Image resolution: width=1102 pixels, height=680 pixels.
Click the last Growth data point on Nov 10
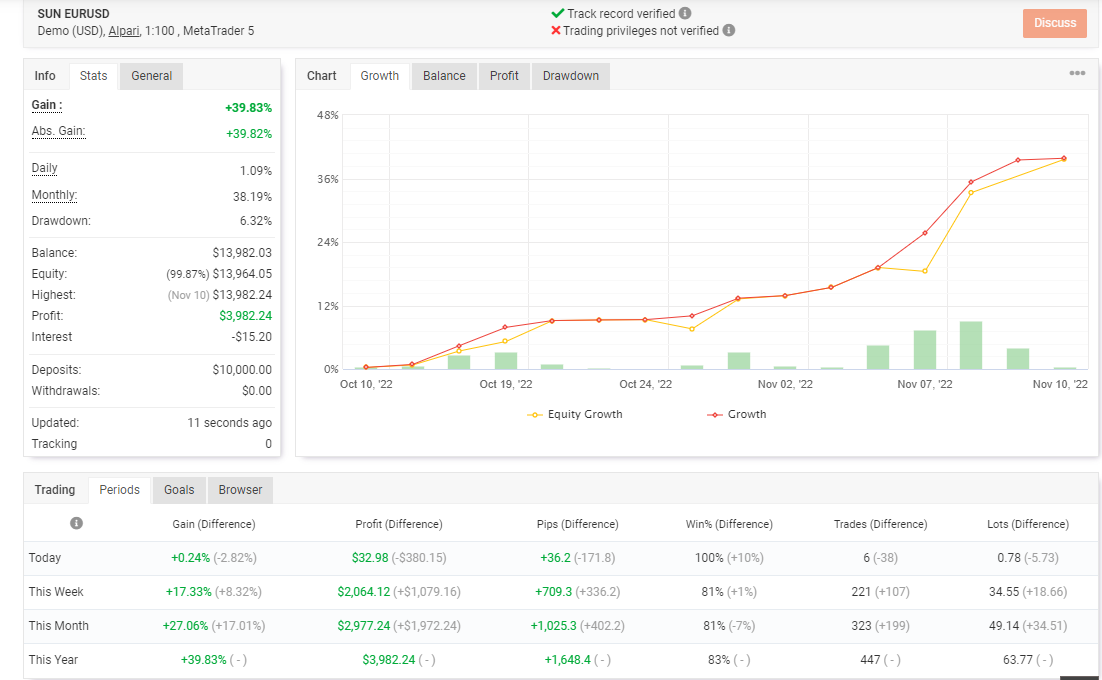tap(1063, 158)
